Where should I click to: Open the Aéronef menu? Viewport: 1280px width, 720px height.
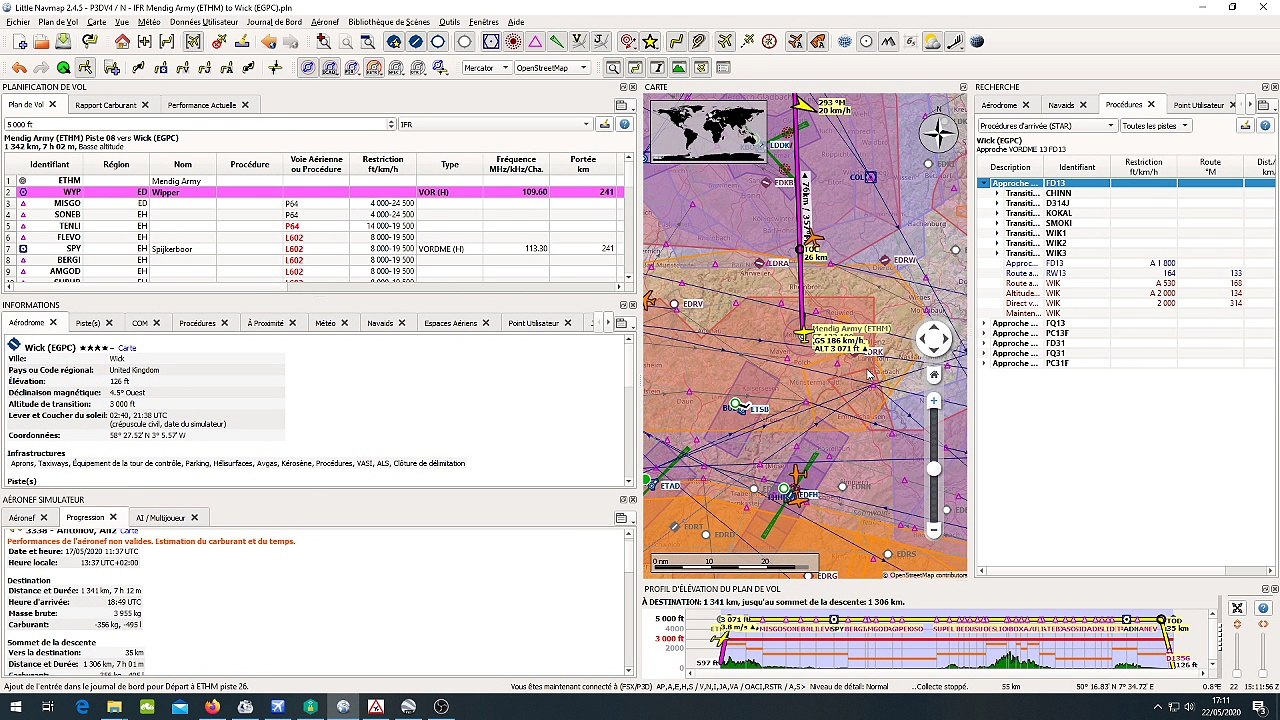click(324, 22)
